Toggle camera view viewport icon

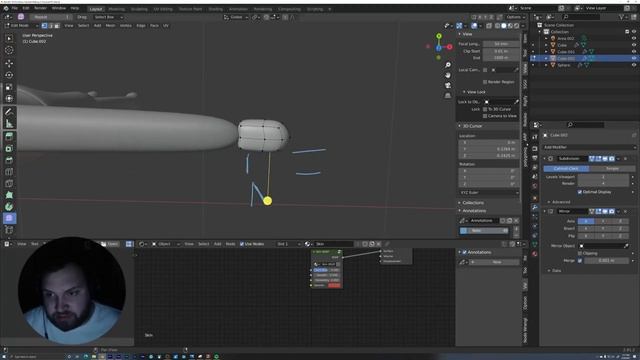(448, 85)
